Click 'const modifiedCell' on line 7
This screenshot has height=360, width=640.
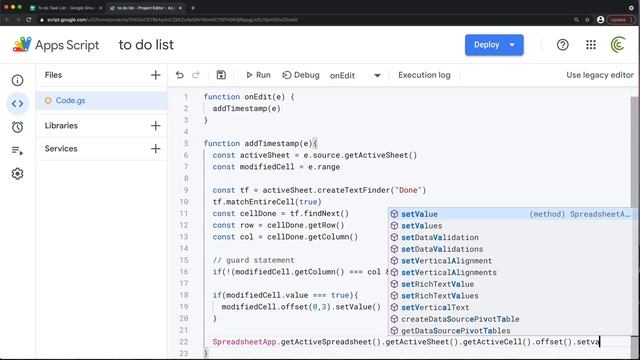coord(253,167)
